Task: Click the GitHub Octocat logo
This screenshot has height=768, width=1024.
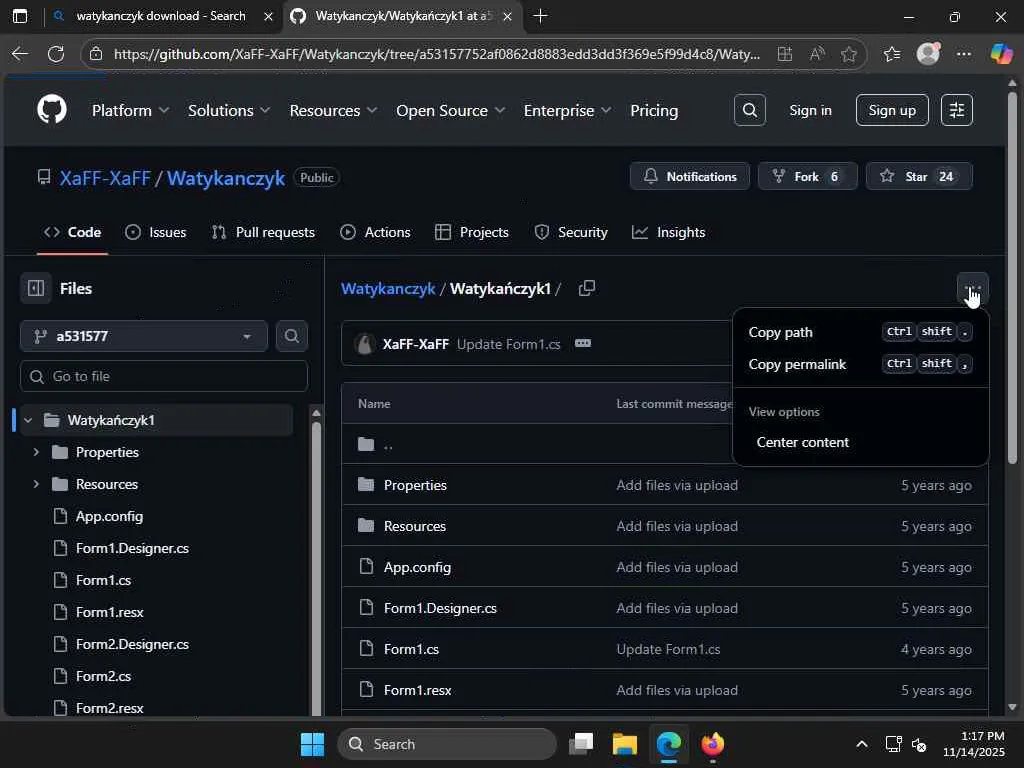Action: click(52, 109)
